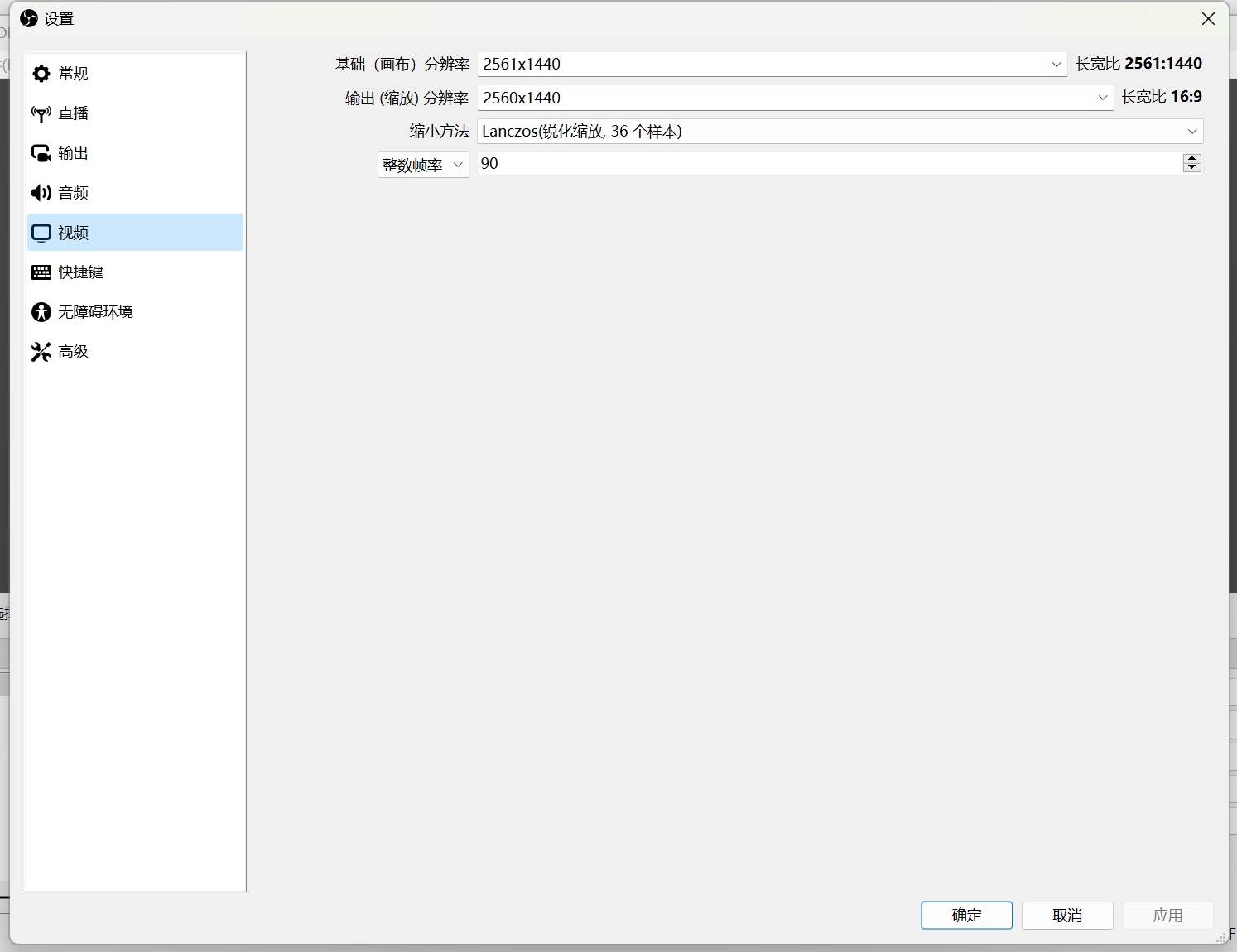
Task: Click the keyboard icon for Hotkeys
Action: click(x=41, y=272)
